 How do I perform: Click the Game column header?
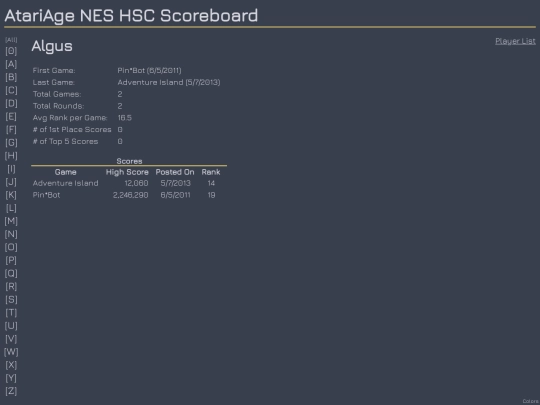tap(65, 172)
